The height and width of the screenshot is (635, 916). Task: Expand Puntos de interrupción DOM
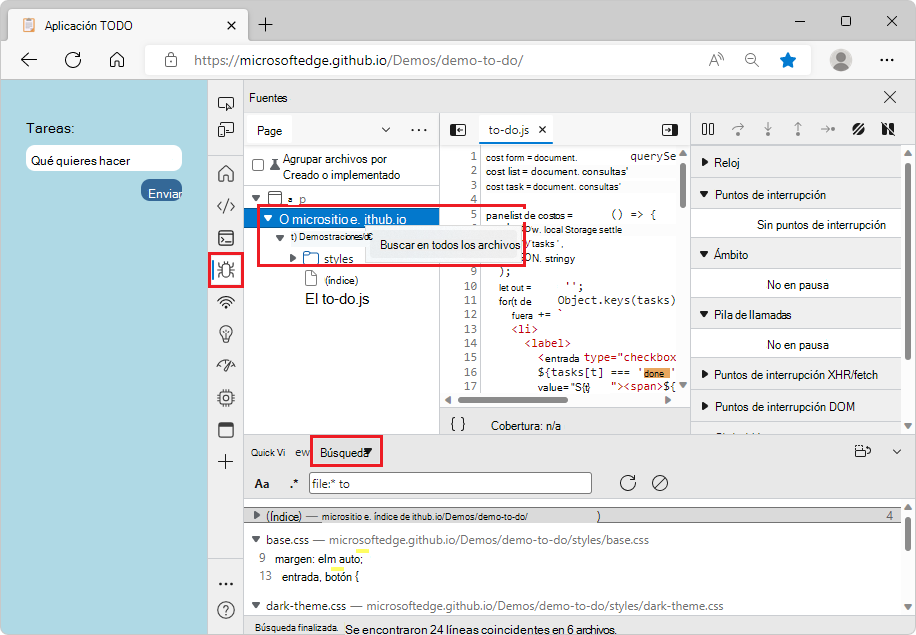point(705,406)
